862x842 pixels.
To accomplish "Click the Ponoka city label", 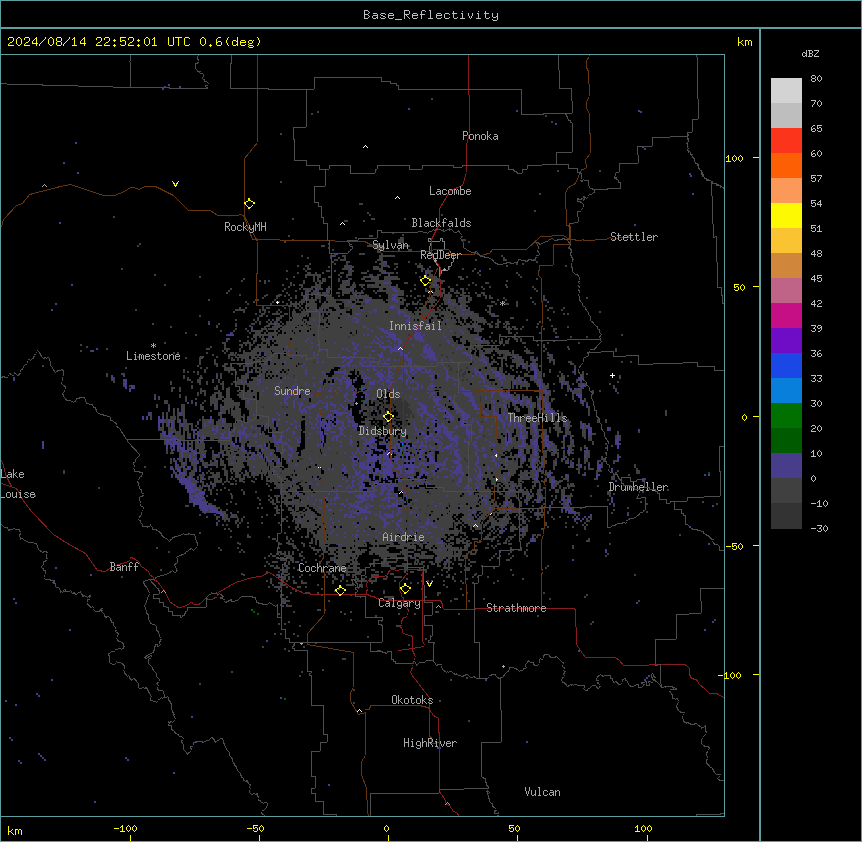I will 480,136.
